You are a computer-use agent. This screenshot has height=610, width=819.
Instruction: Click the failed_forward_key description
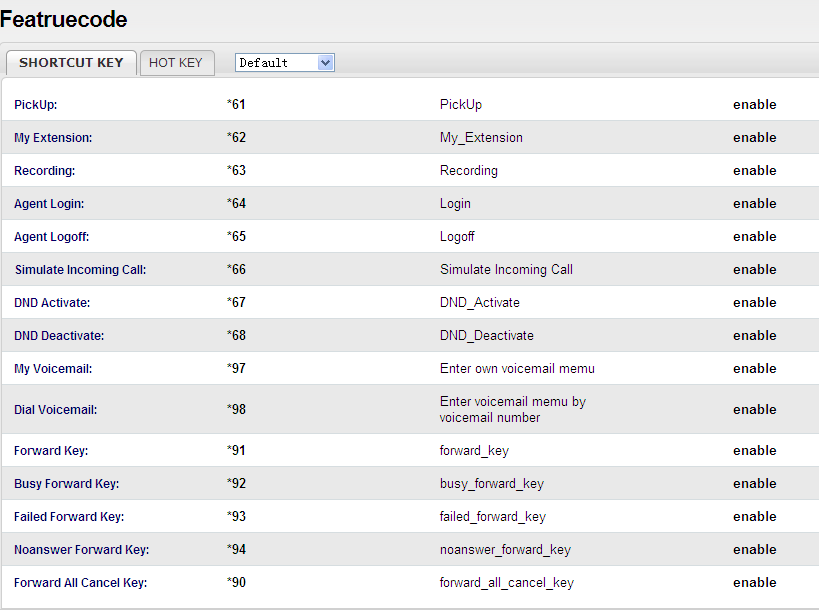pos(493,517)
